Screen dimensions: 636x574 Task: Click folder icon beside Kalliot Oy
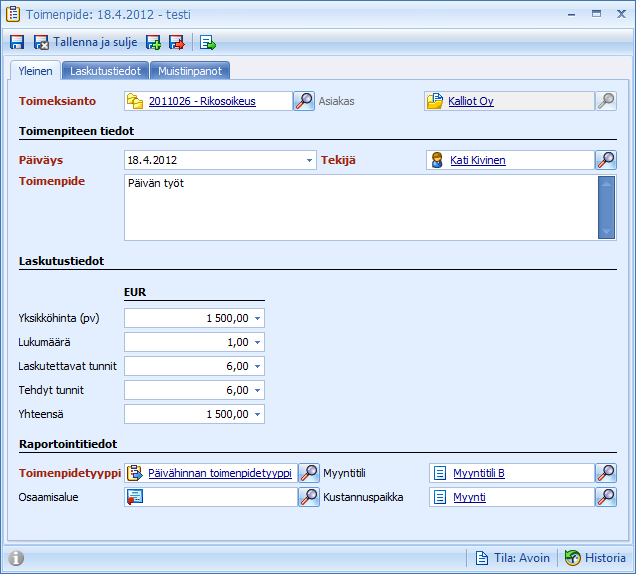click(435, 101)
